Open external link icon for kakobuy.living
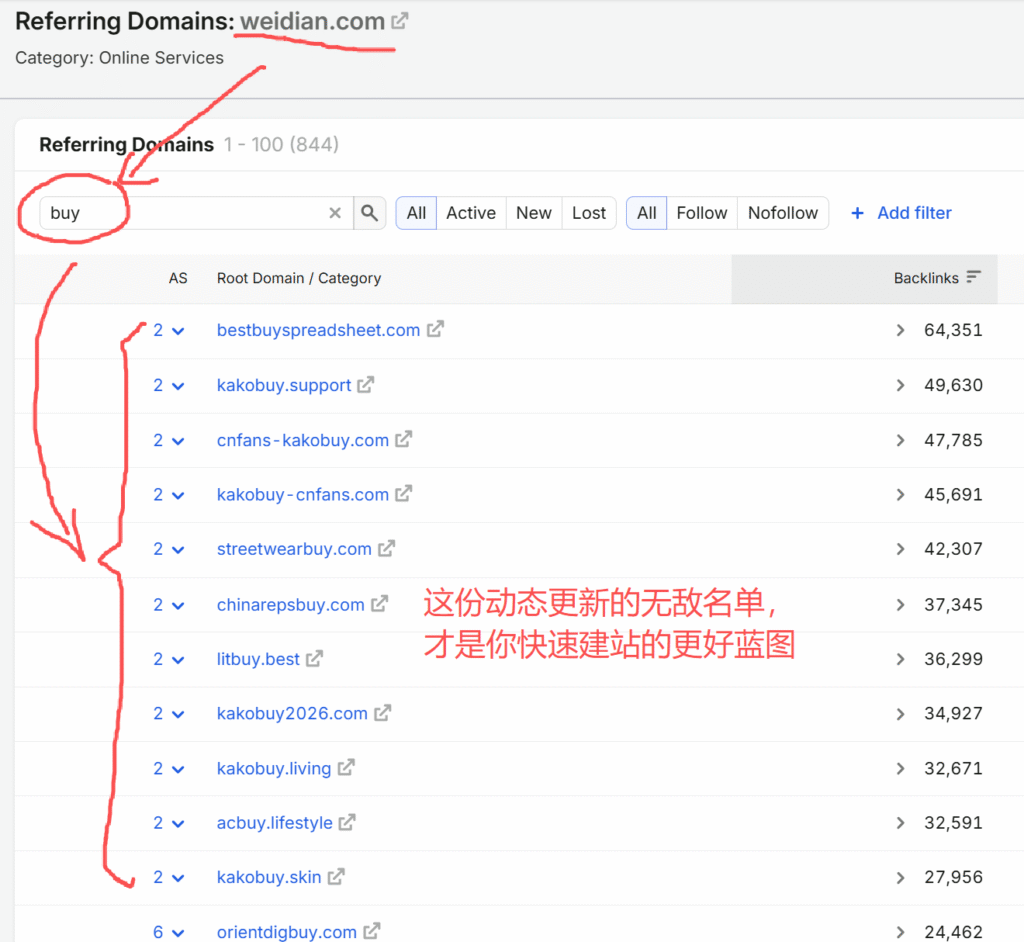 tap(346, 768)
